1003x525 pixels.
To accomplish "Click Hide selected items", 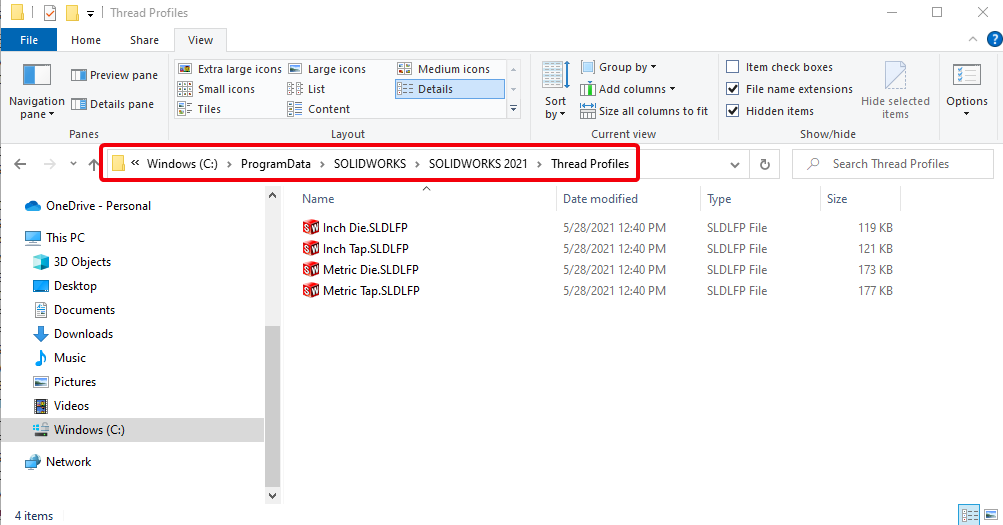I will (895, 90).
